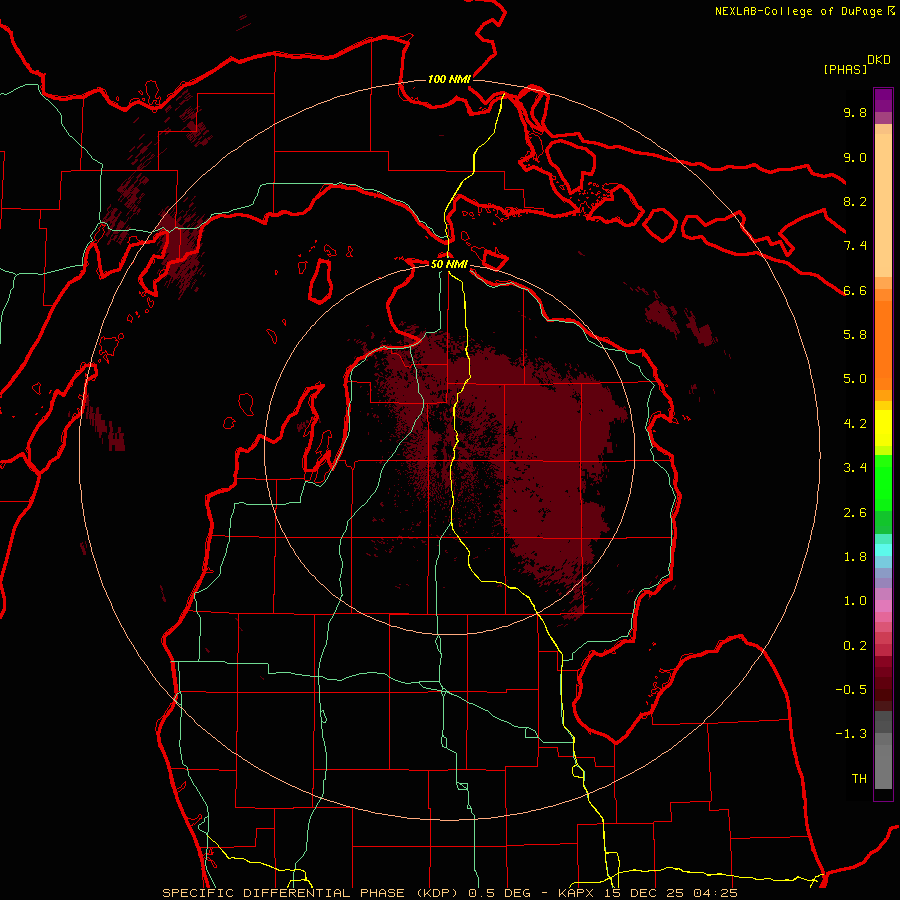Screen dimensions: 900x900
Task: Select the 8.2 scale value
Action: (855, 201)
